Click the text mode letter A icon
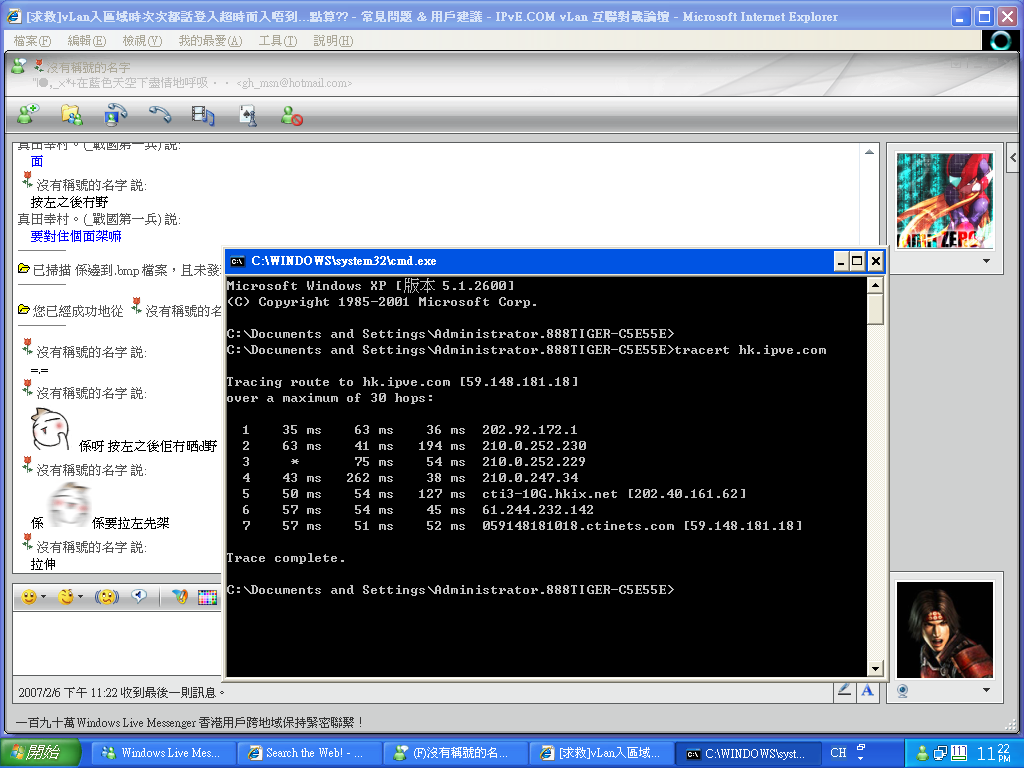 [867, 691]
